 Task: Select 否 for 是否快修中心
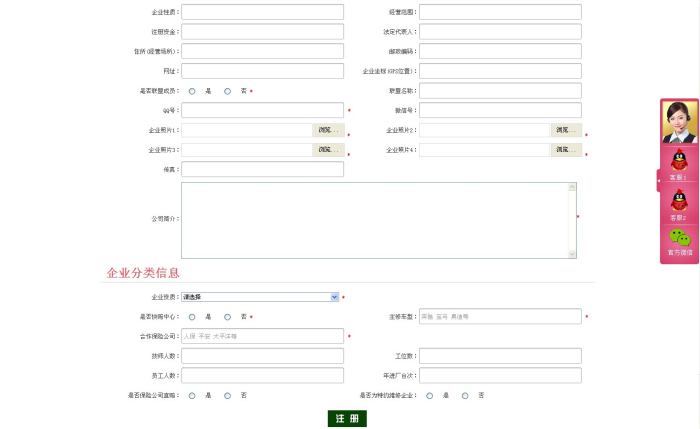pos(228,317)
